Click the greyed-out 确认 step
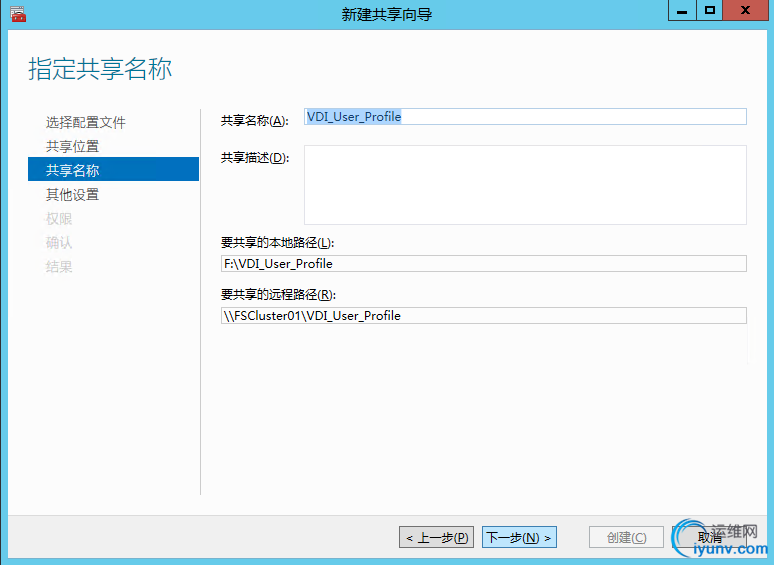 pyautogui.click(x=59, y=243)
